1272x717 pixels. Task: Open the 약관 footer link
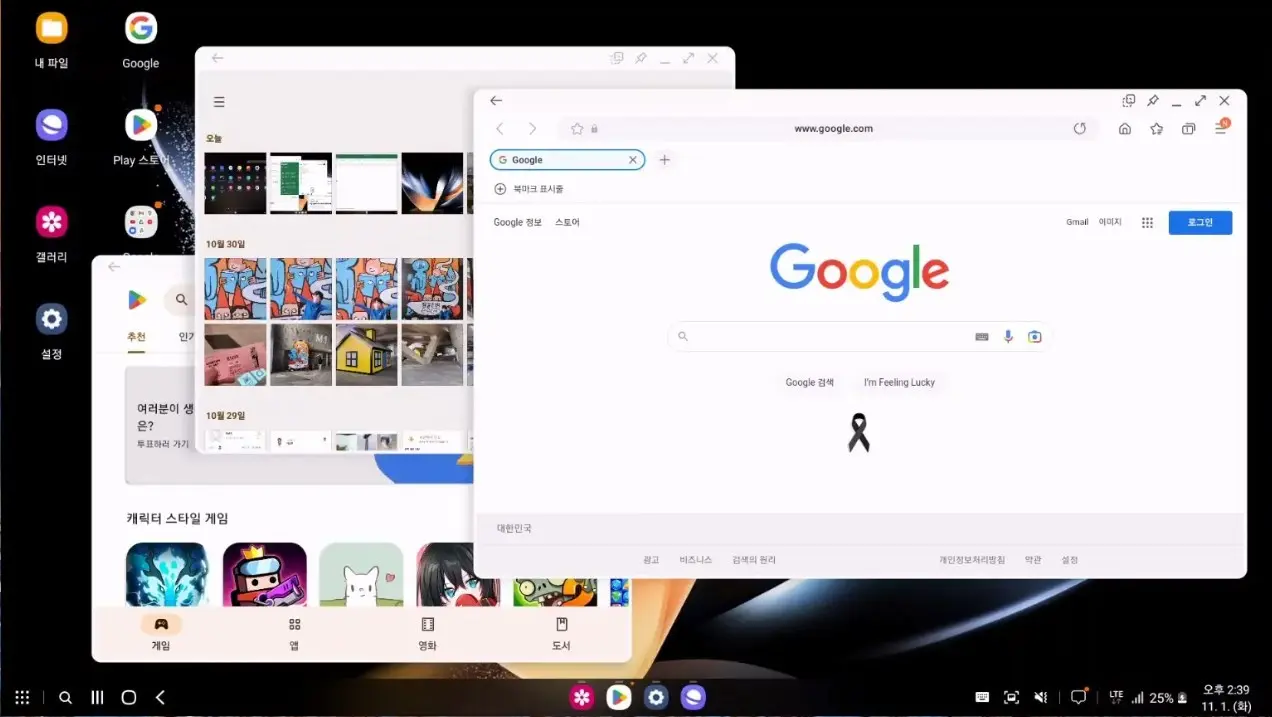pos(1033,560)
